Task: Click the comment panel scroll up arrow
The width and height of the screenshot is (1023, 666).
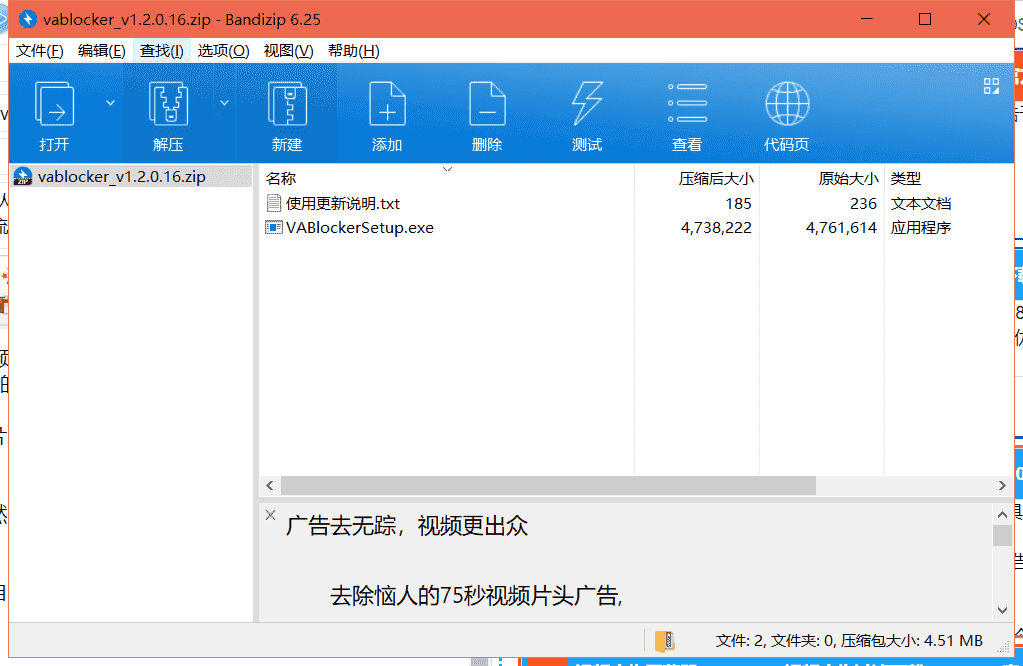Action: click(1002, 515)
